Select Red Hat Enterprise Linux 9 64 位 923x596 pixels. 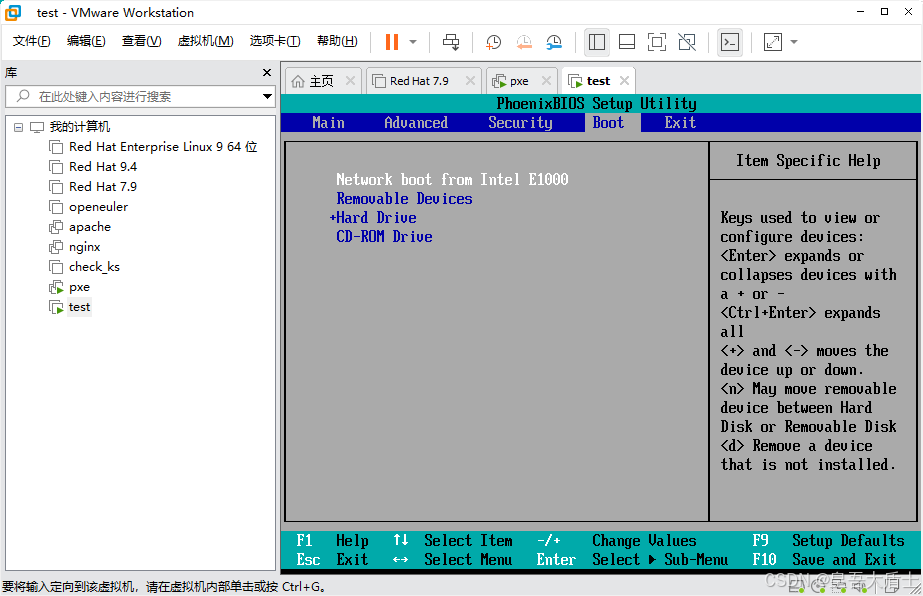[163, 147]
